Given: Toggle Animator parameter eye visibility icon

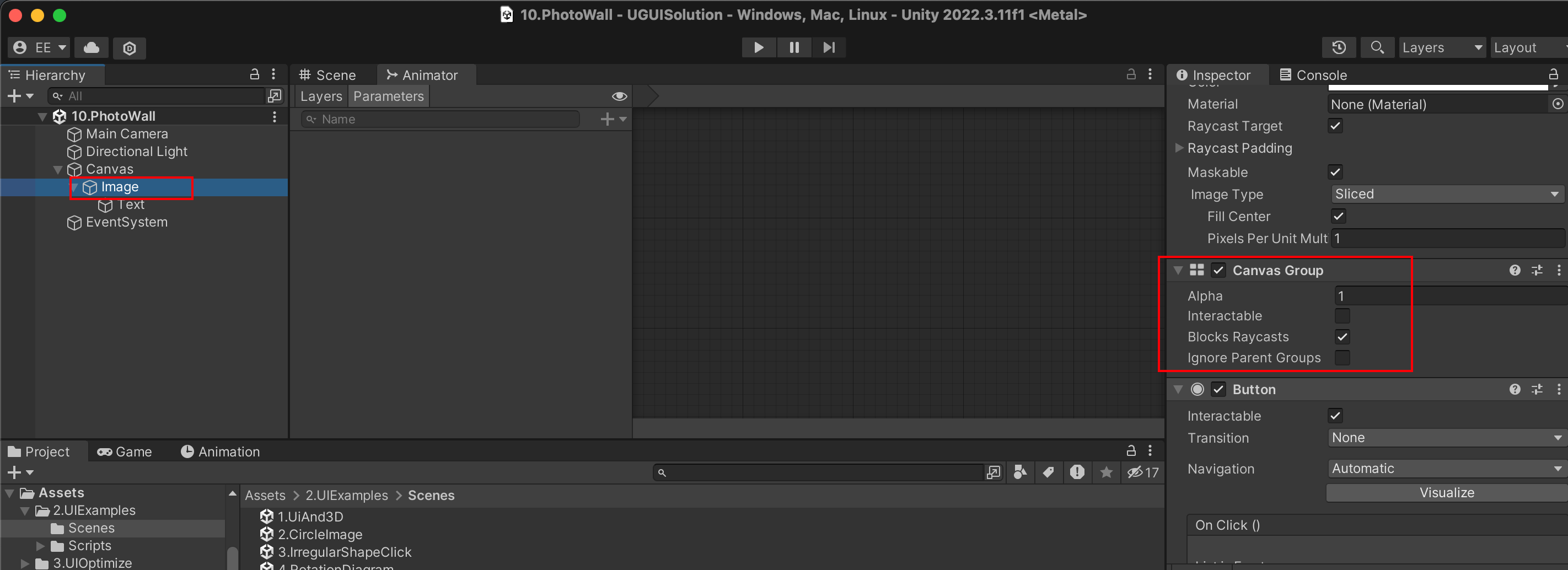Looking at the screenshot, I should tap(619, 96).
